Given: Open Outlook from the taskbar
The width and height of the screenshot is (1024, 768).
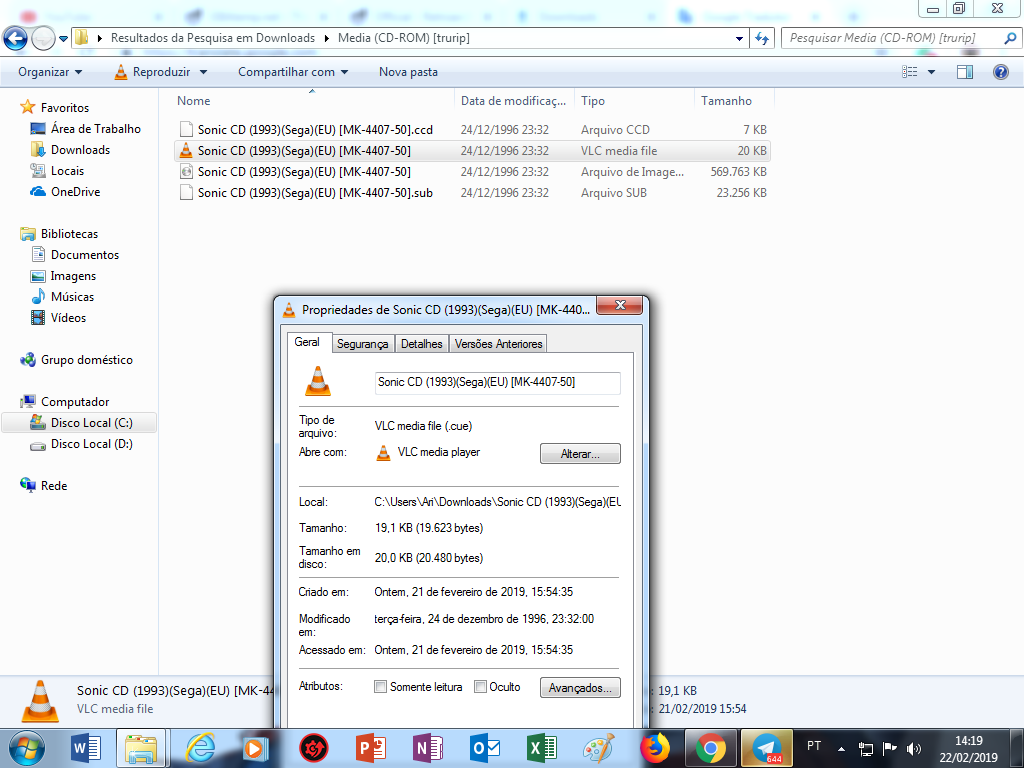Looking at the screenshot, I should coord(485,748).
